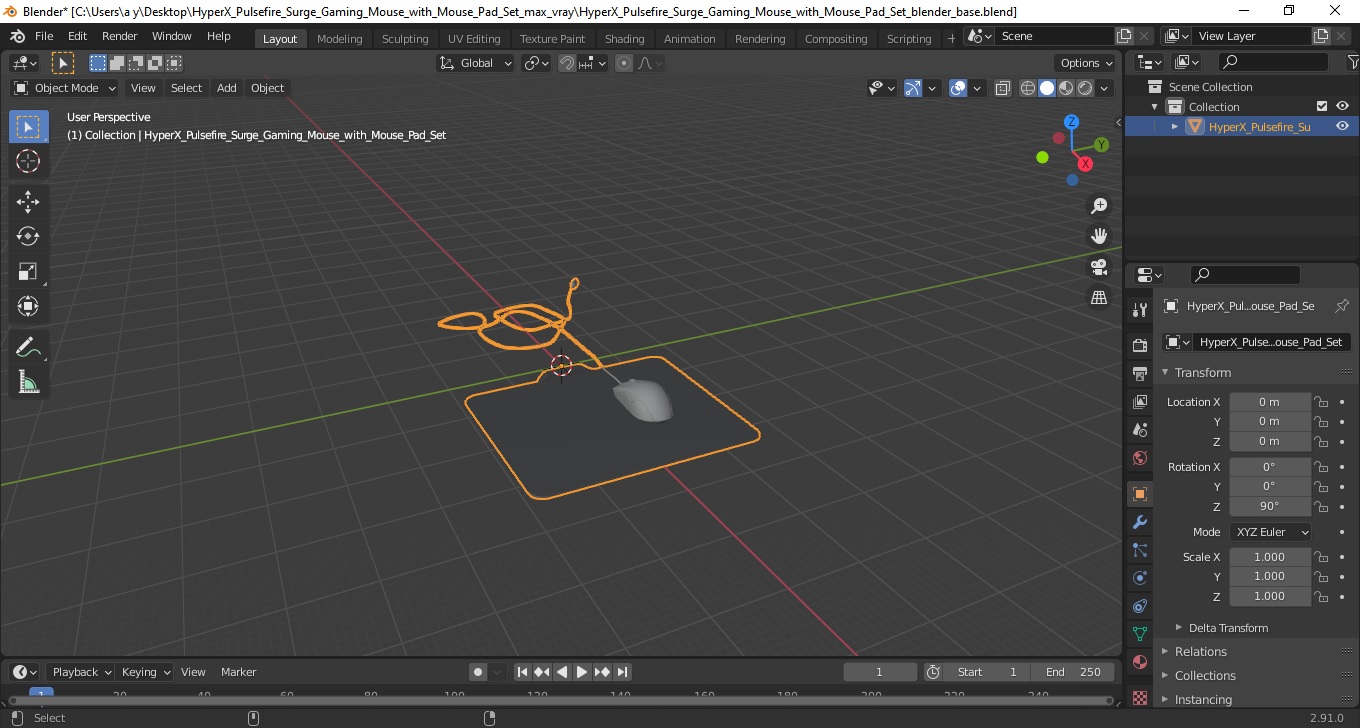Toggle camera view in viewport
The height and width of the screenshot is (728, 1360).
(1099, 267)
